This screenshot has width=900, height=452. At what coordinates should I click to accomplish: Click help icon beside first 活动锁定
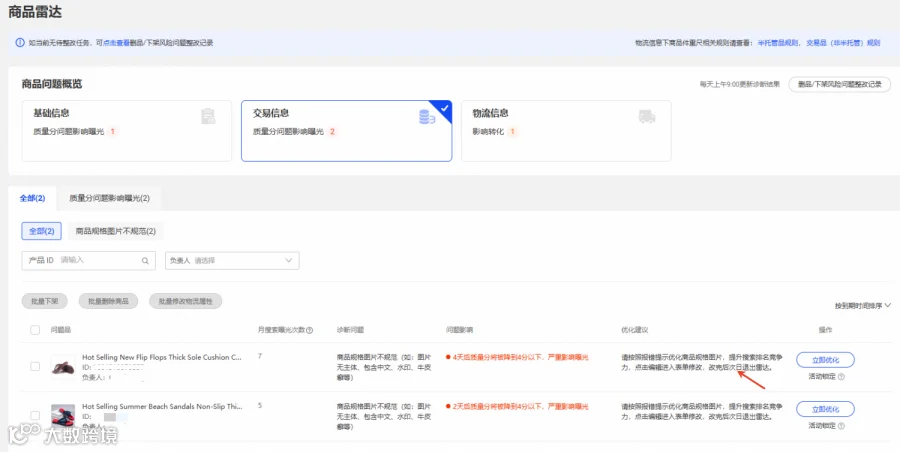pos(841,377)
